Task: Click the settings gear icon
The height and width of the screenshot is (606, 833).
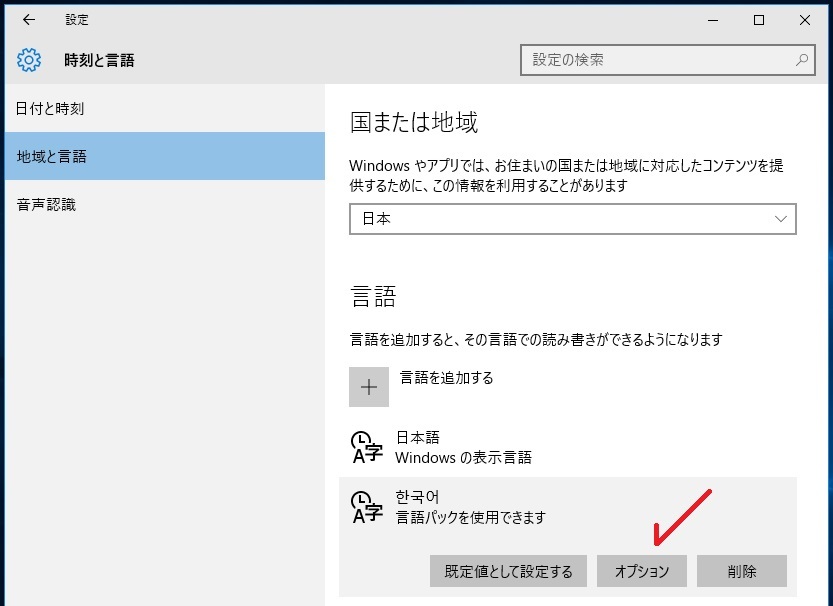Action: click(x=29, y=60)
